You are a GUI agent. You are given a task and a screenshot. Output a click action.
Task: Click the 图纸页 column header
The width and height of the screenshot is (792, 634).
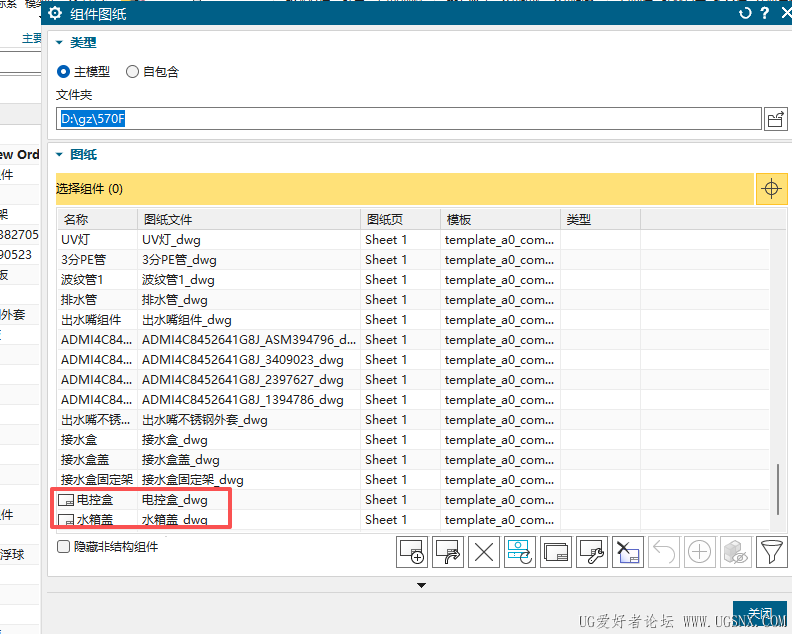401,219
